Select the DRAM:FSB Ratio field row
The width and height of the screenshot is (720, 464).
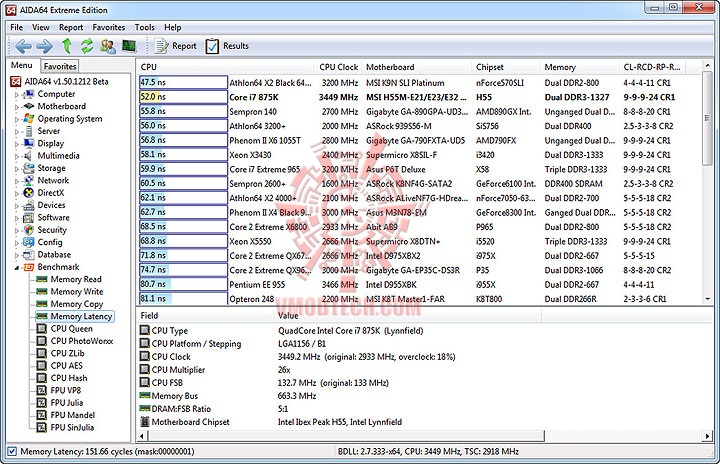pyautogui.click(x=340, y=409)
